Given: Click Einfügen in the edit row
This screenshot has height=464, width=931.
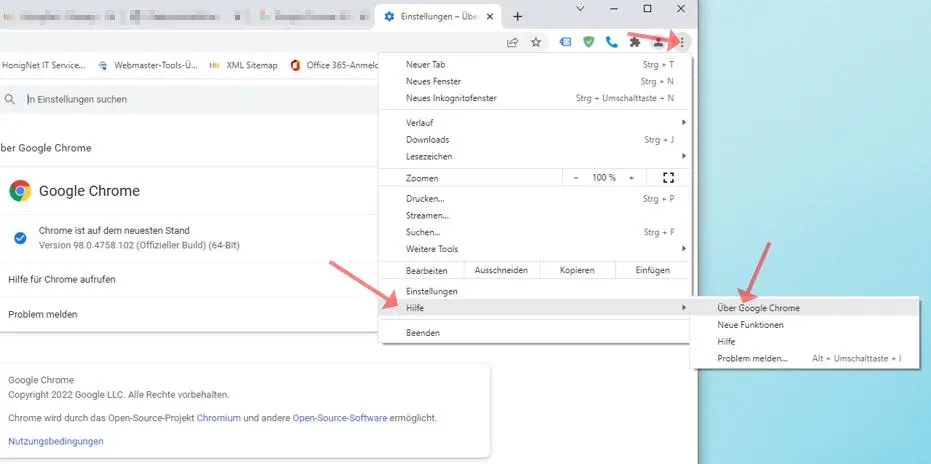Looking at the screenshot, I should (653, 270).
